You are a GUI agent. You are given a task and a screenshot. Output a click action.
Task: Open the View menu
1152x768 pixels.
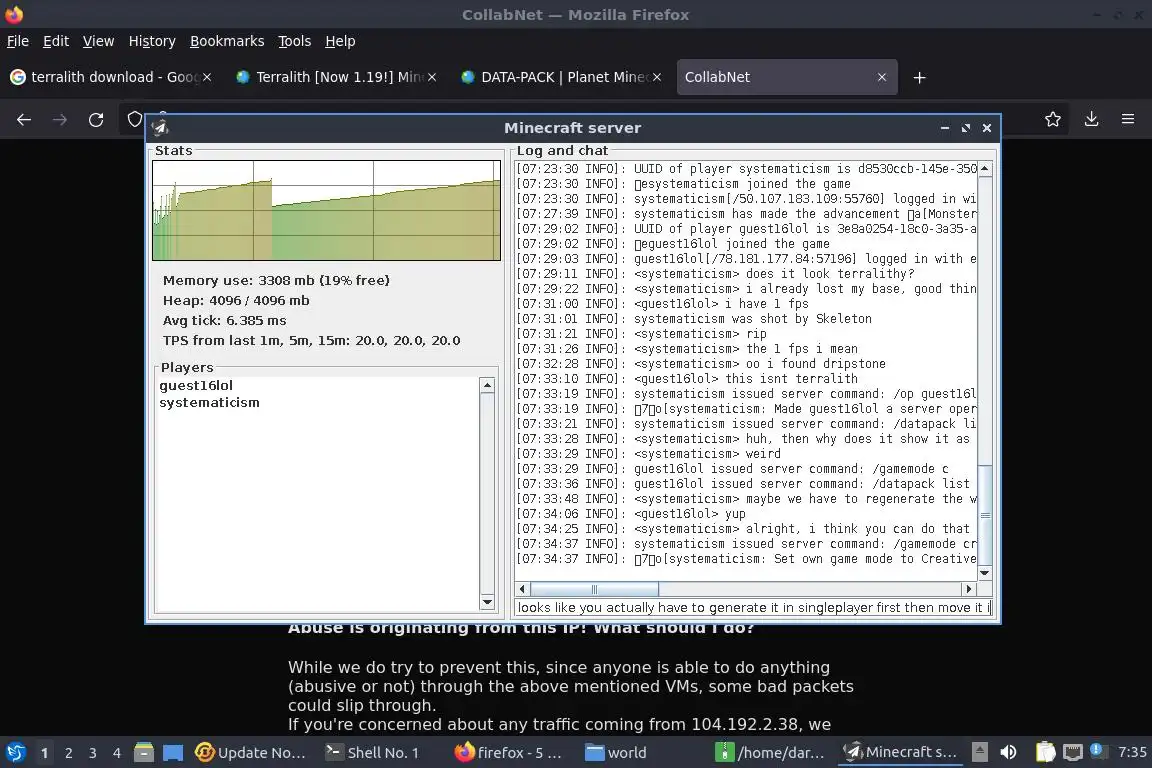pos(98,41)
